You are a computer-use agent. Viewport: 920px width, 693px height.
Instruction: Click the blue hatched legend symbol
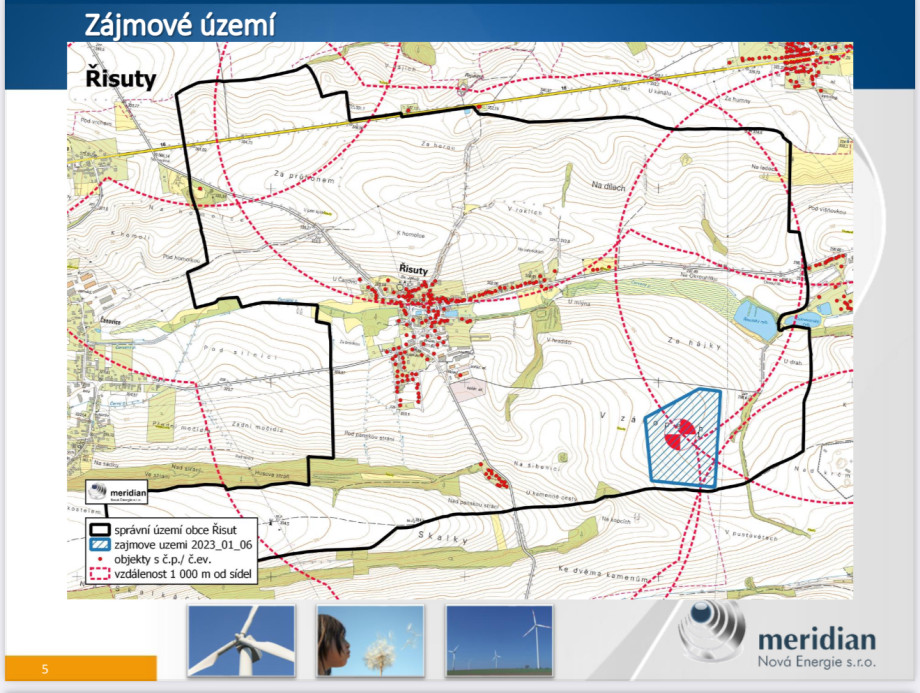click(99, 545)
